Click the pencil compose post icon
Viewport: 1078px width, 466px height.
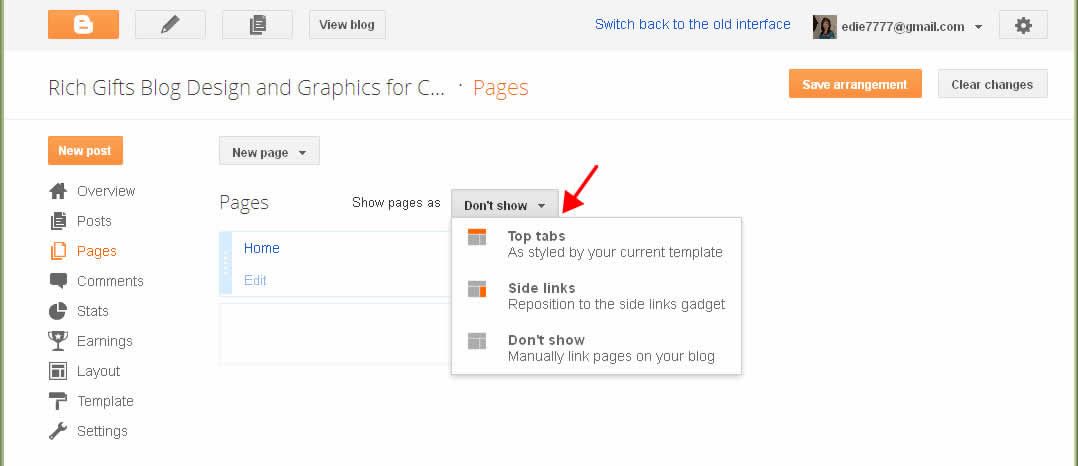point(170,25)
